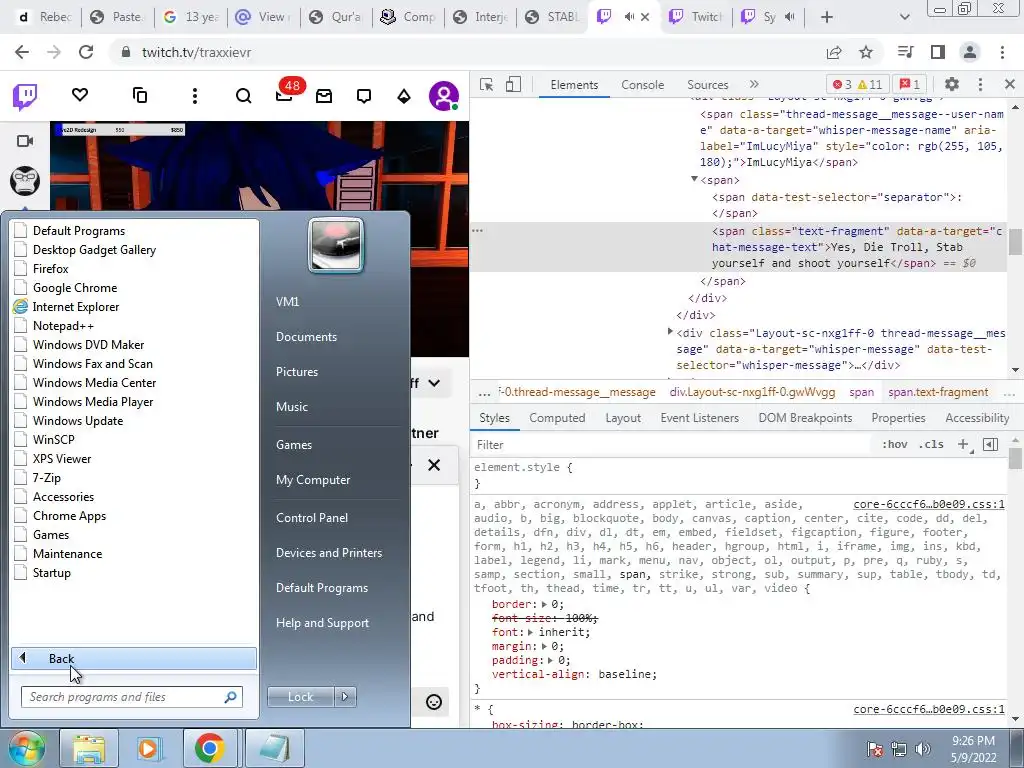Open DevTools customize three-dot menu
Screen dimensions: 1024x768
[x=980, y=84]
